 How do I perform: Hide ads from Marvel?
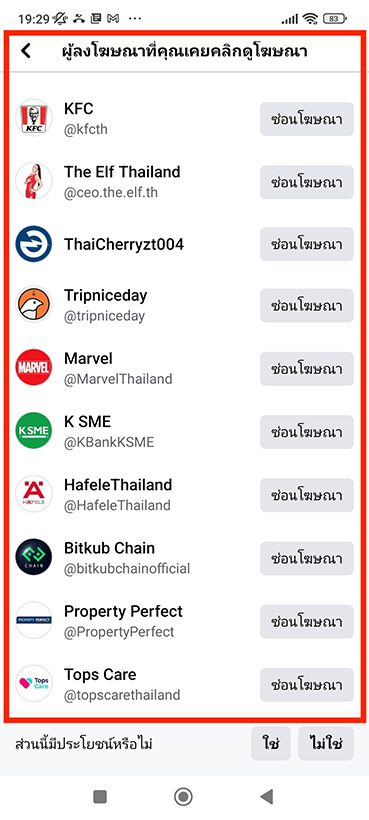pyautogui.click(x=307, y=369)
